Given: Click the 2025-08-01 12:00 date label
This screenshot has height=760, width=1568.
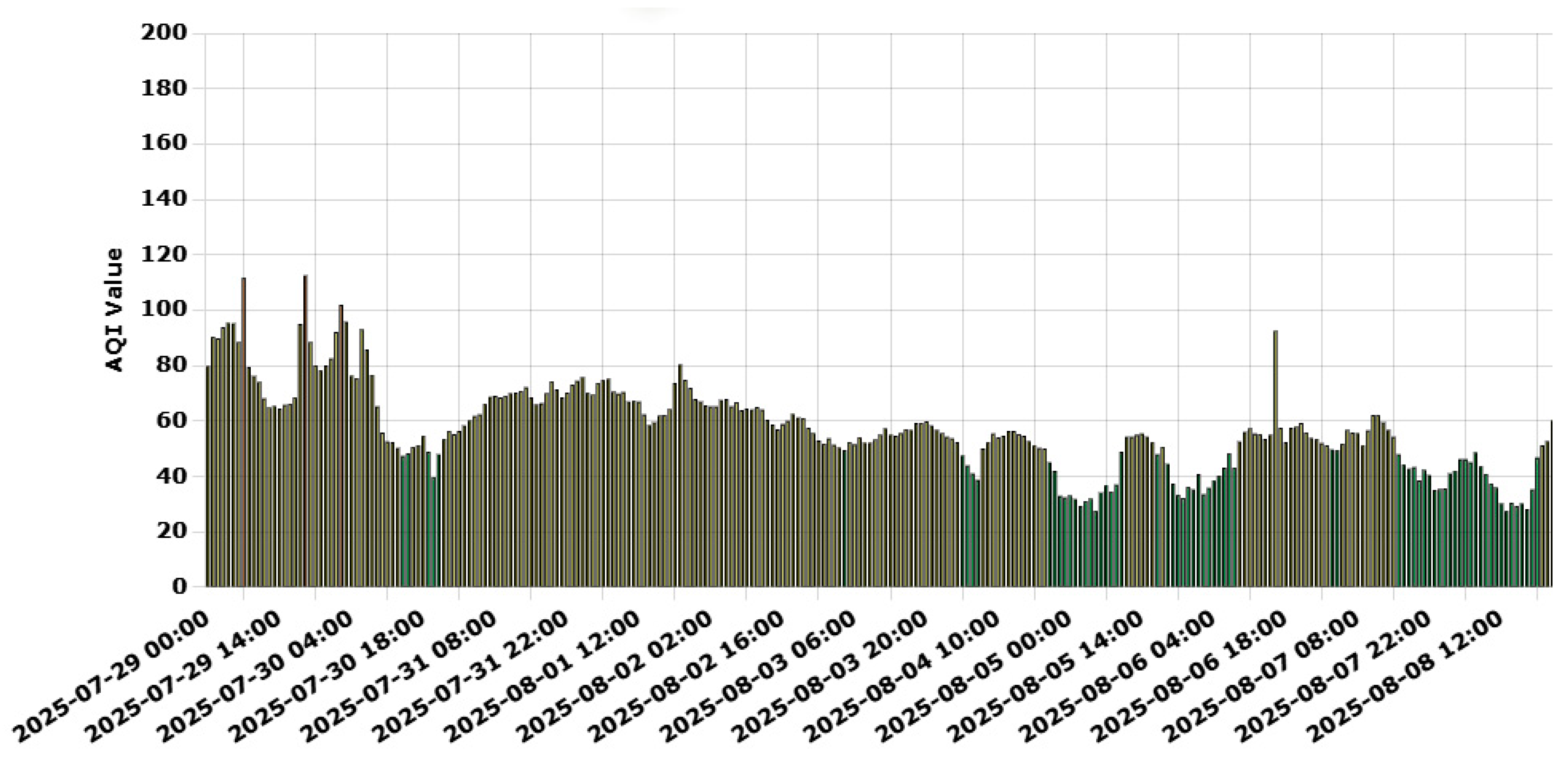Looking at the screenshot, I should [x=543, y=676].
